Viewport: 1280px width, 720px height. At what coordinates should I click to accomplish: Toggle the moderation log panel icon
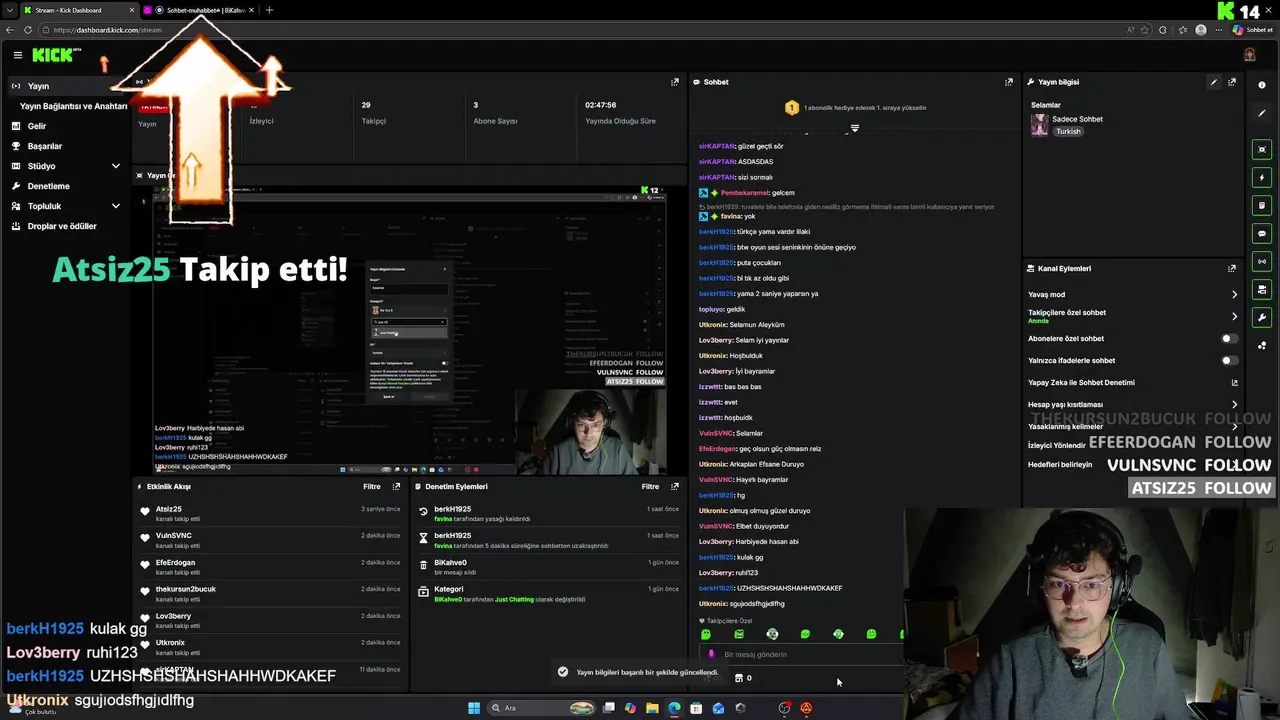[x=1262, y=205]
